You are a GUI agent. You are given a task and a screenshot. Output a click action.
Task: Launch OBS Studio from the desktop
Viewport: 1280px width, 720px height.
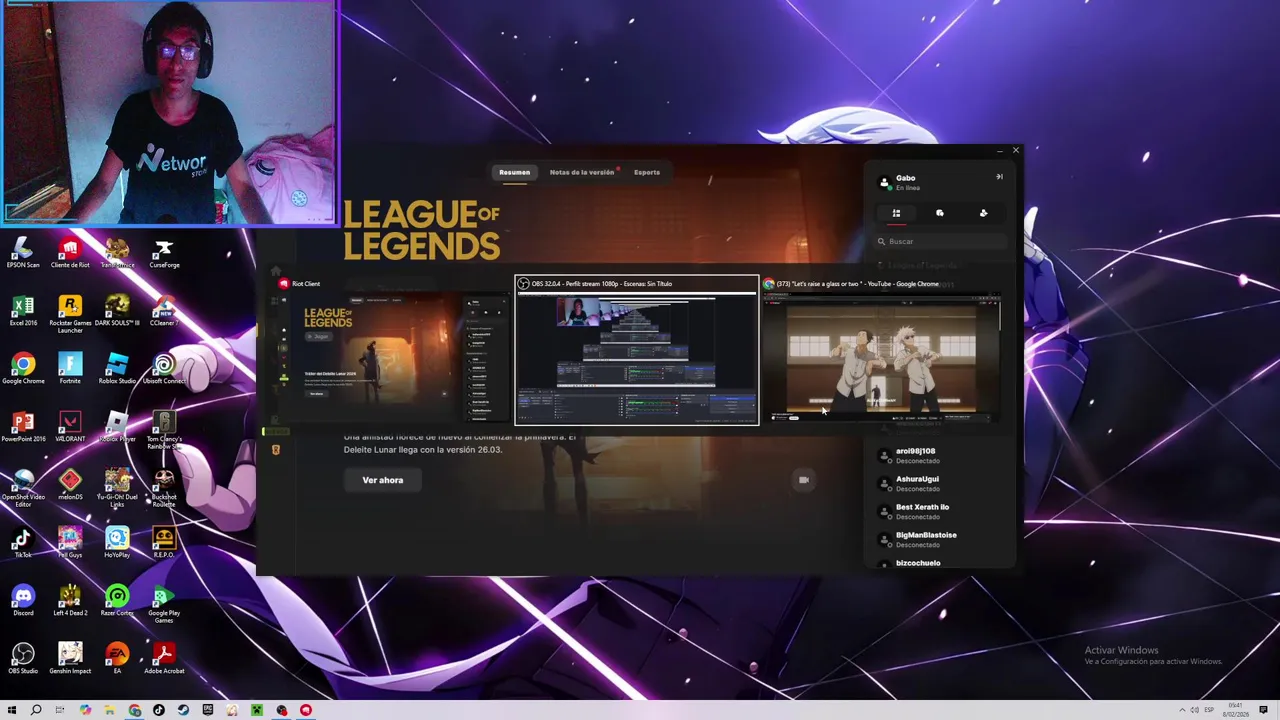tap(22, 658)
